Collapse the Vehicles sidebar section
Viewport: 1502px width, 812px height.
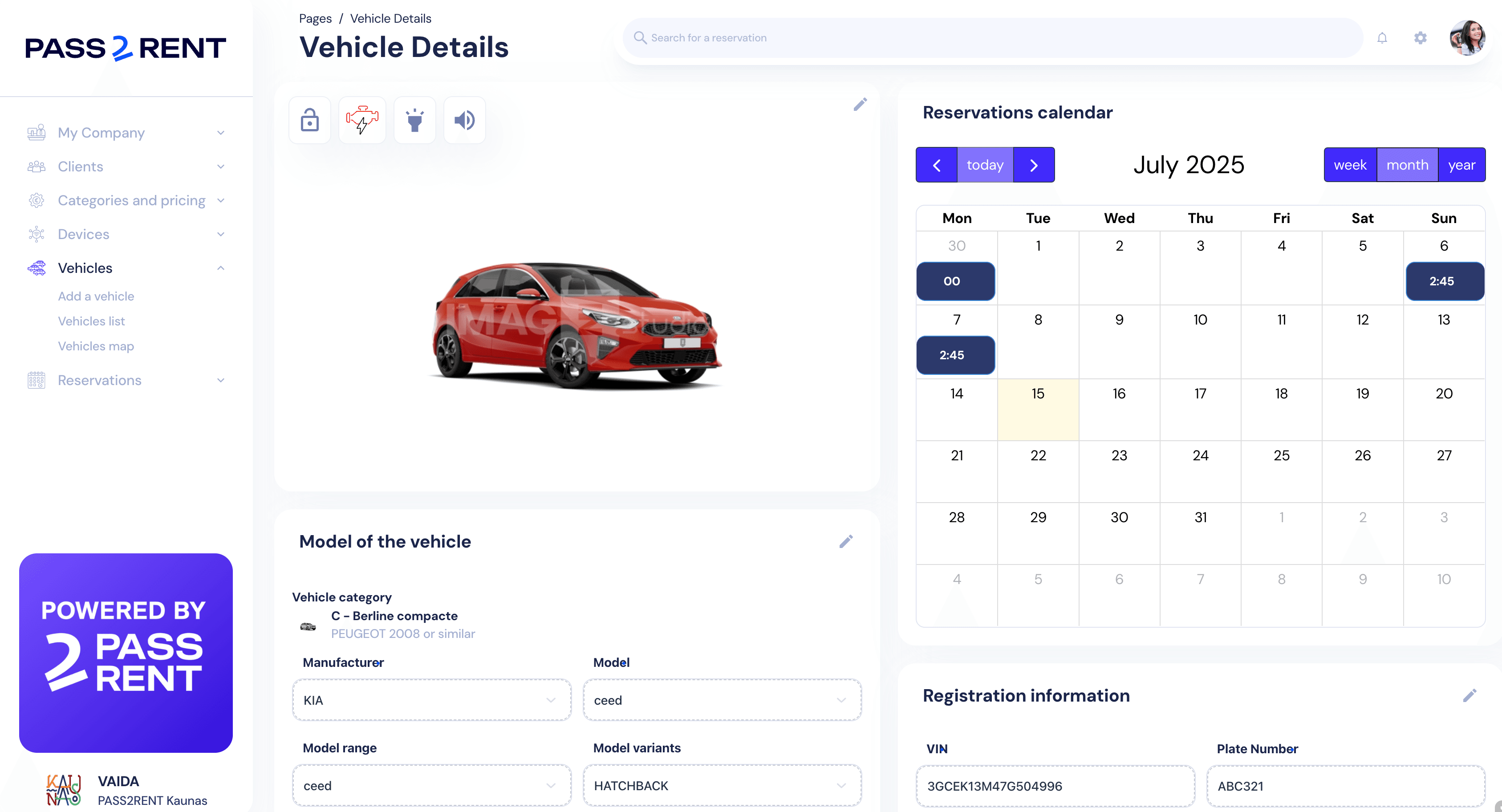click(220, 268)
